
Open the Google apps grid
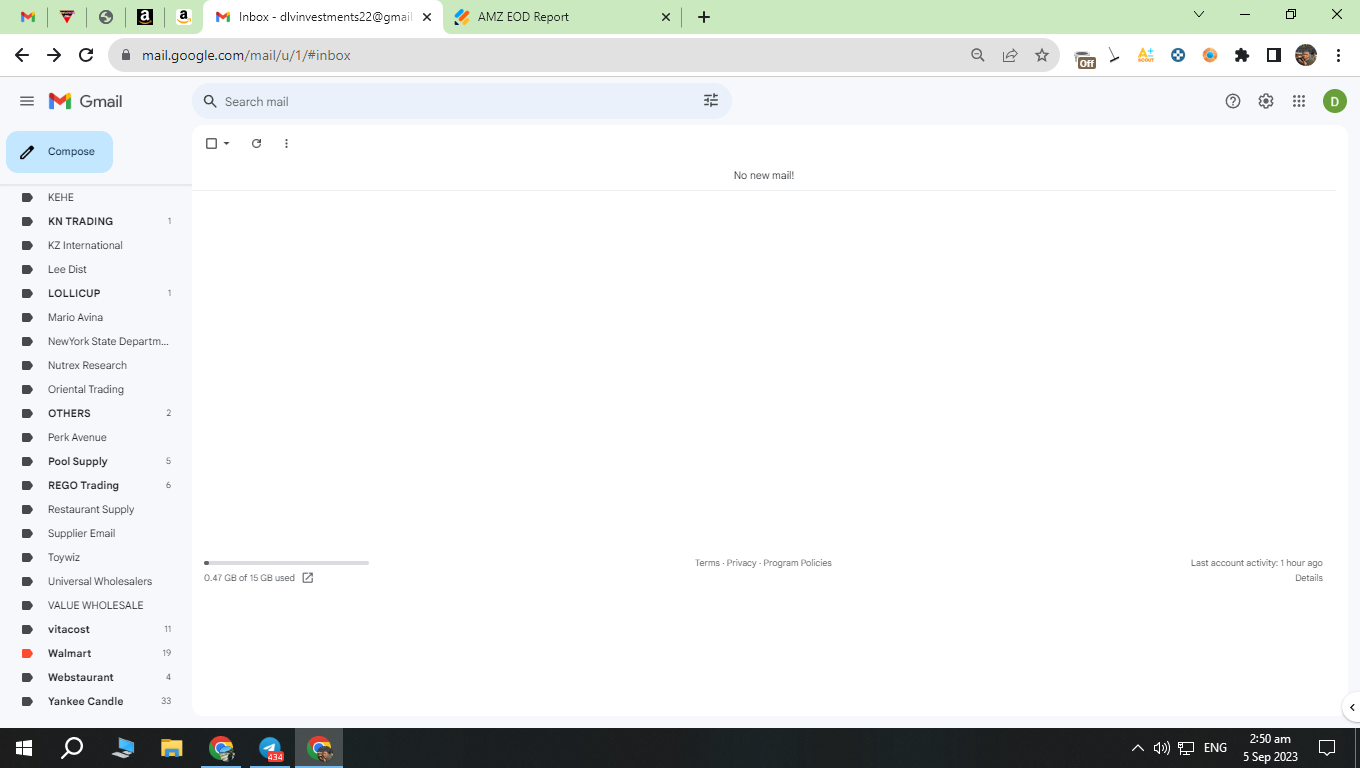(x=1299, y=101)
